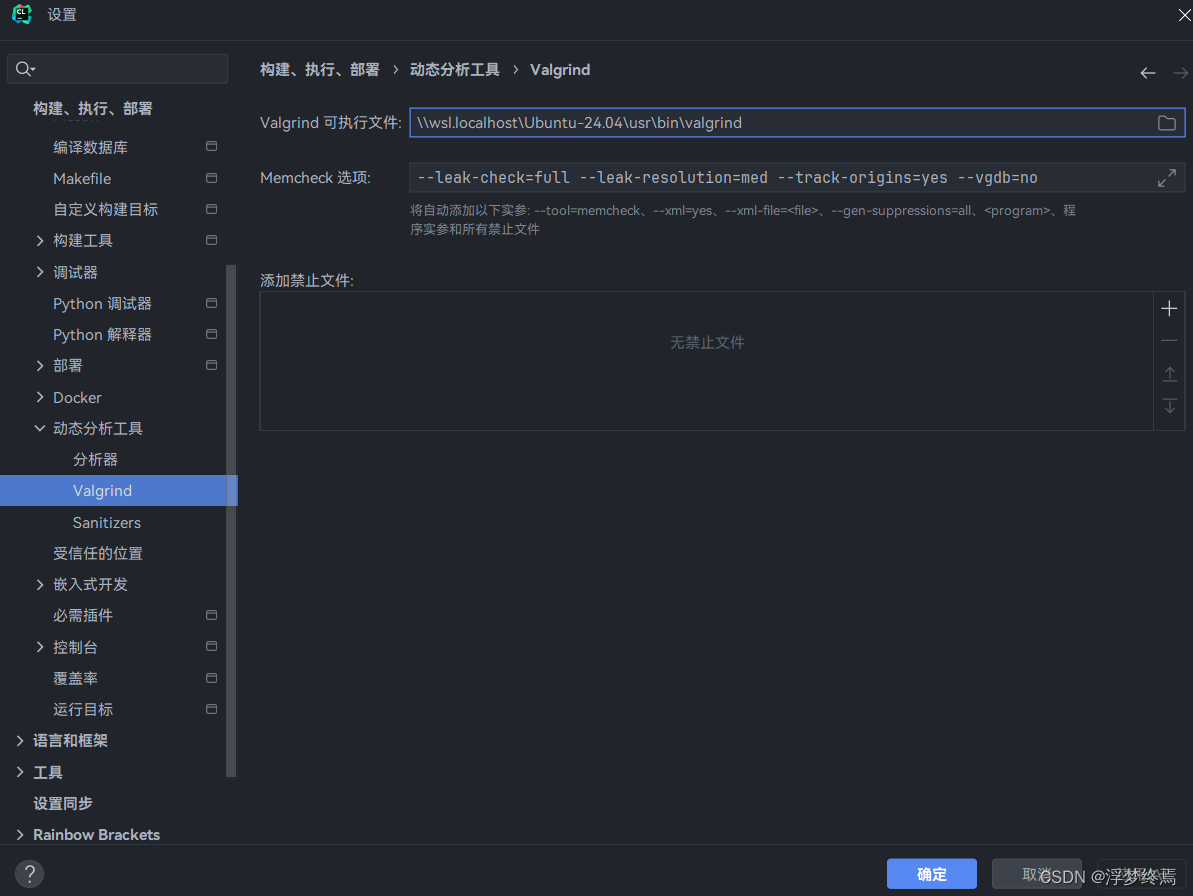
Task: Click project-level icon next to 必需插件
Action: pos(212,615)
